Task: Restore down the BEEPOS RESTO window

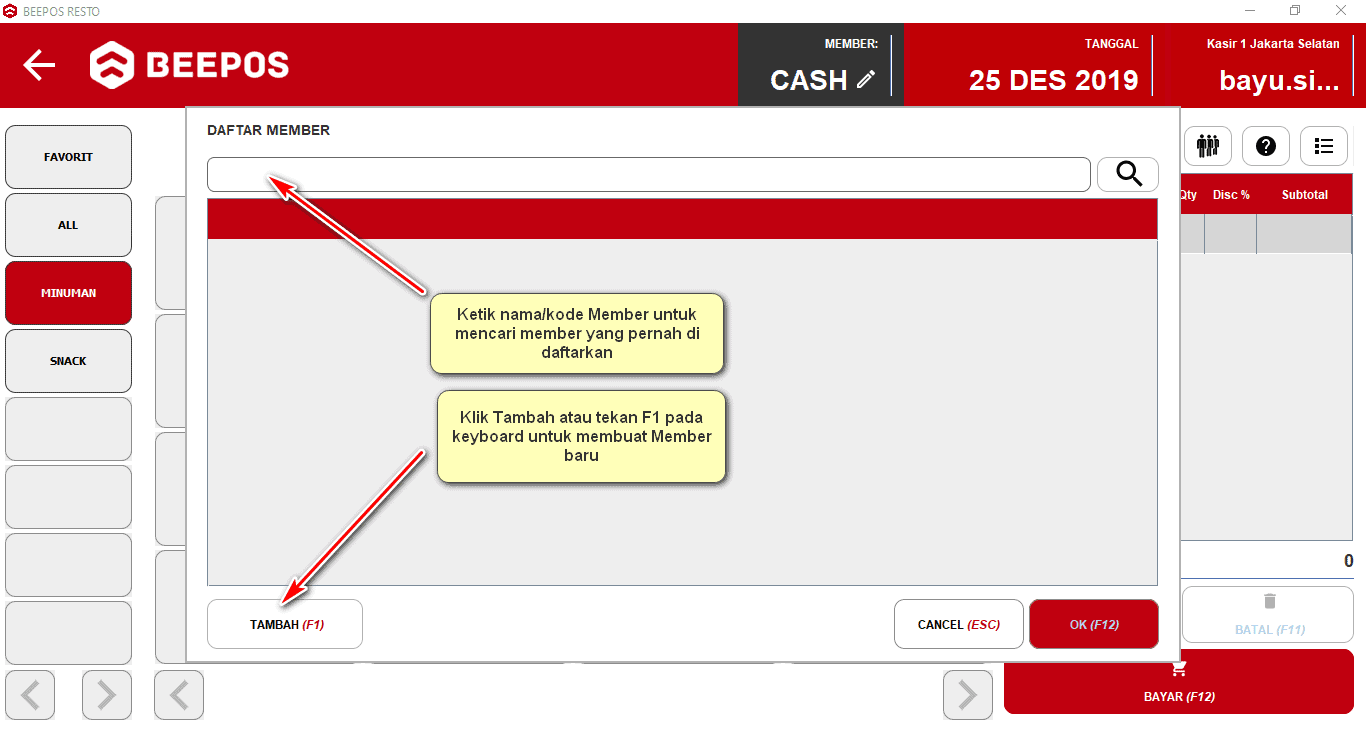Action: [x=1295, y=11]
